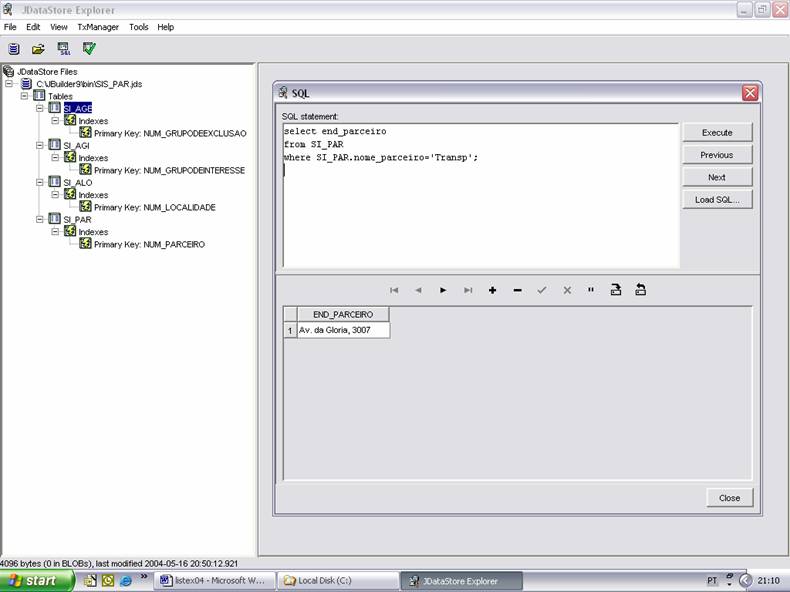Go to last record in navigator
Viewport: 790px width, 592px height.
468,290
